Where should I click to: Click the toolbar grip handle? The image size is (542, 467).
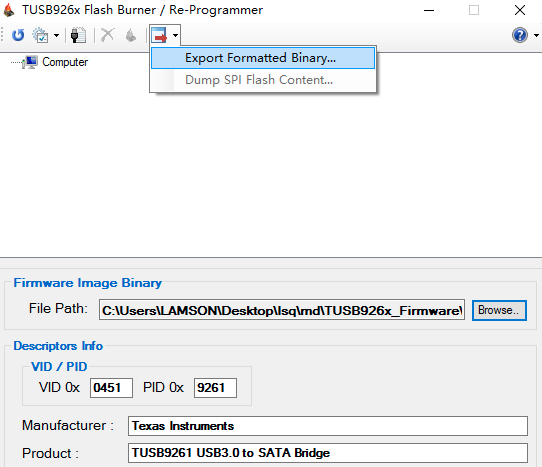click(x=2, y=35)
